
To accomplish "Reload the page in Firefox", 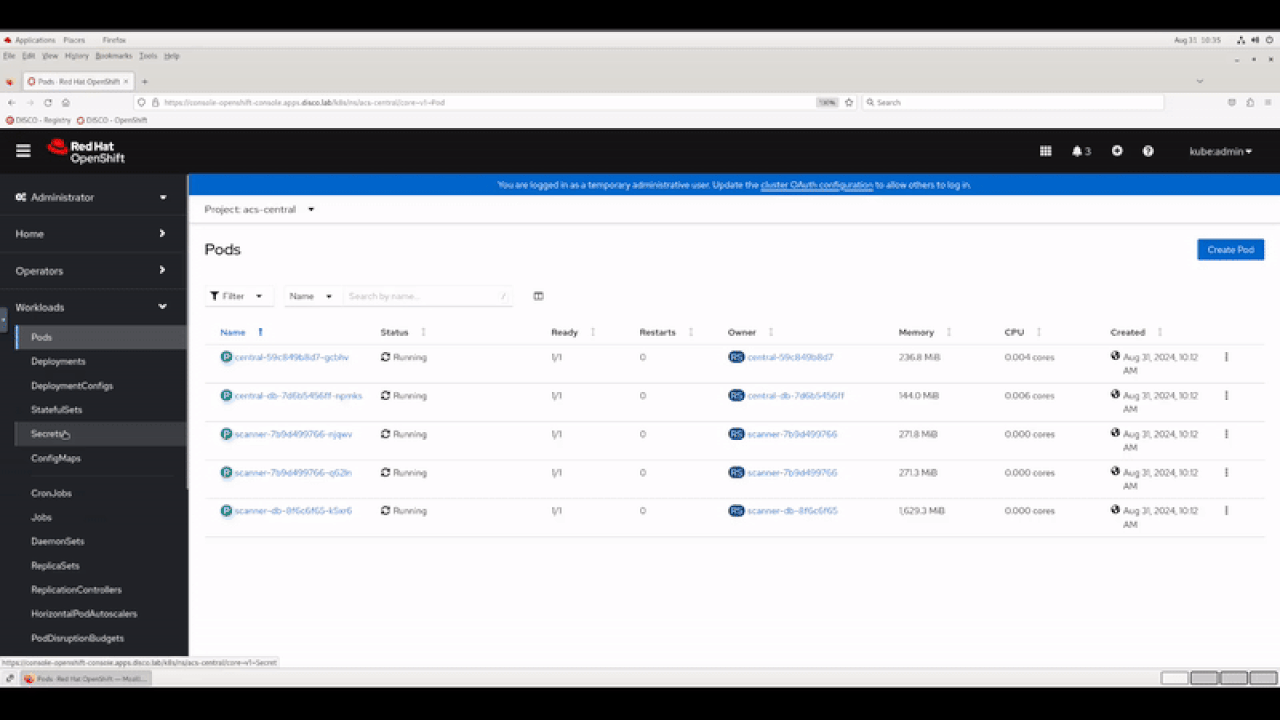I will [48, 102].
